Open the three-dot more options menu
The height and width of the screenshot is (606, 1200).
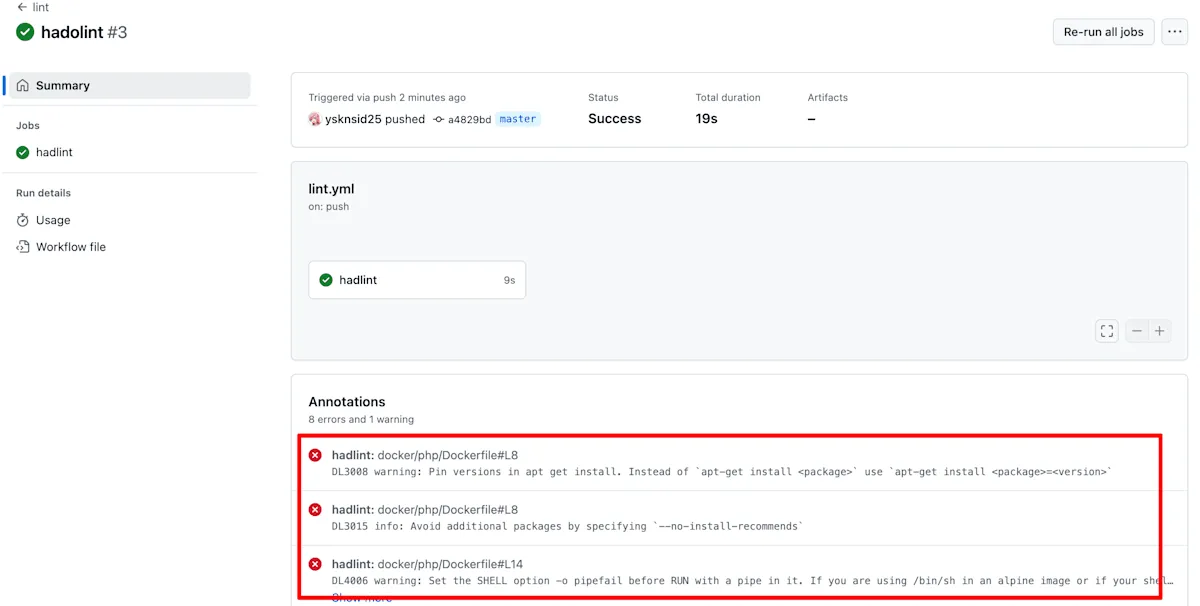pos(1174,32)
